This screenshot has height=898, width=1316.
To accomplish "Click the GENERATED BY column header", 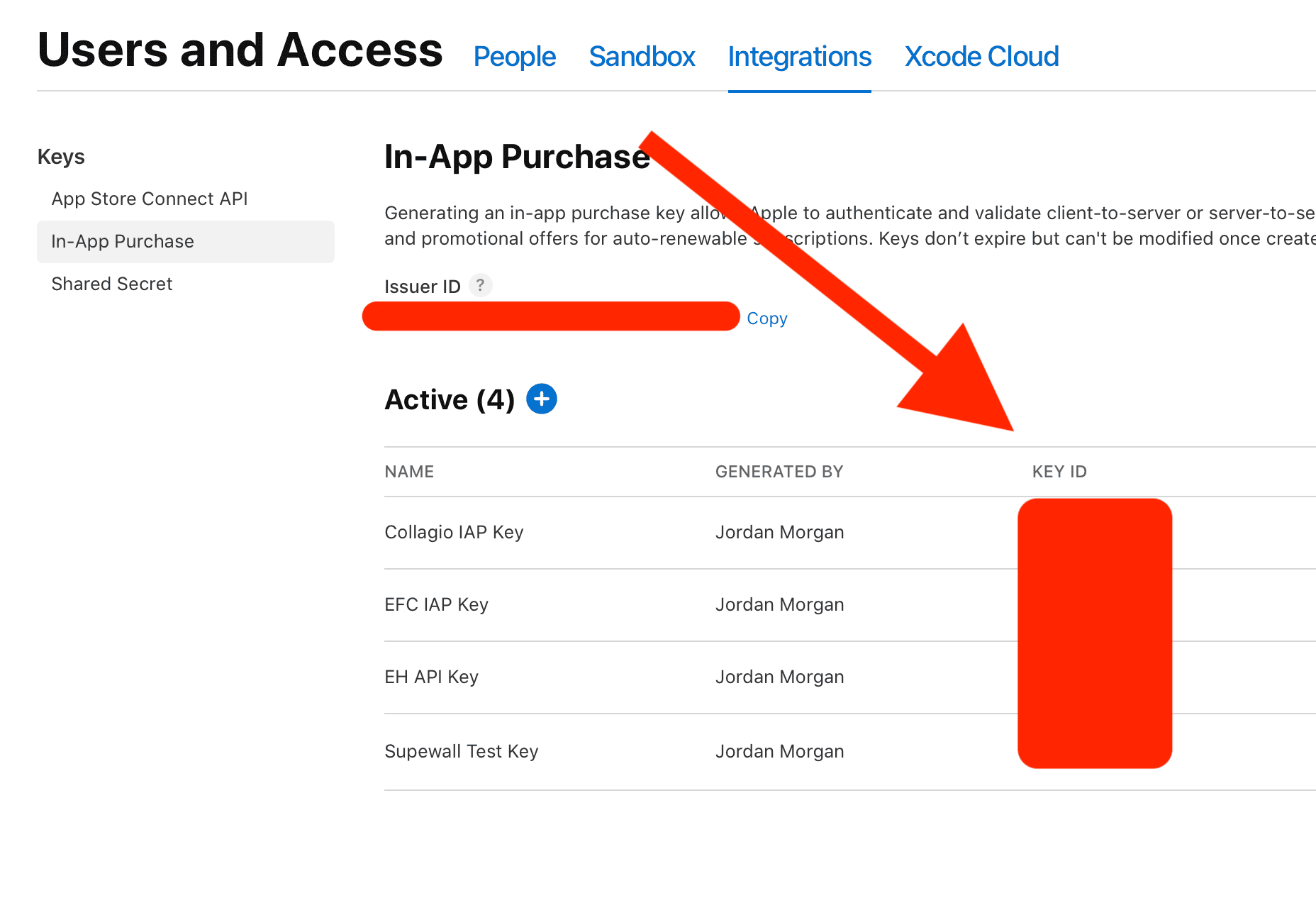I will pos(779,472).
